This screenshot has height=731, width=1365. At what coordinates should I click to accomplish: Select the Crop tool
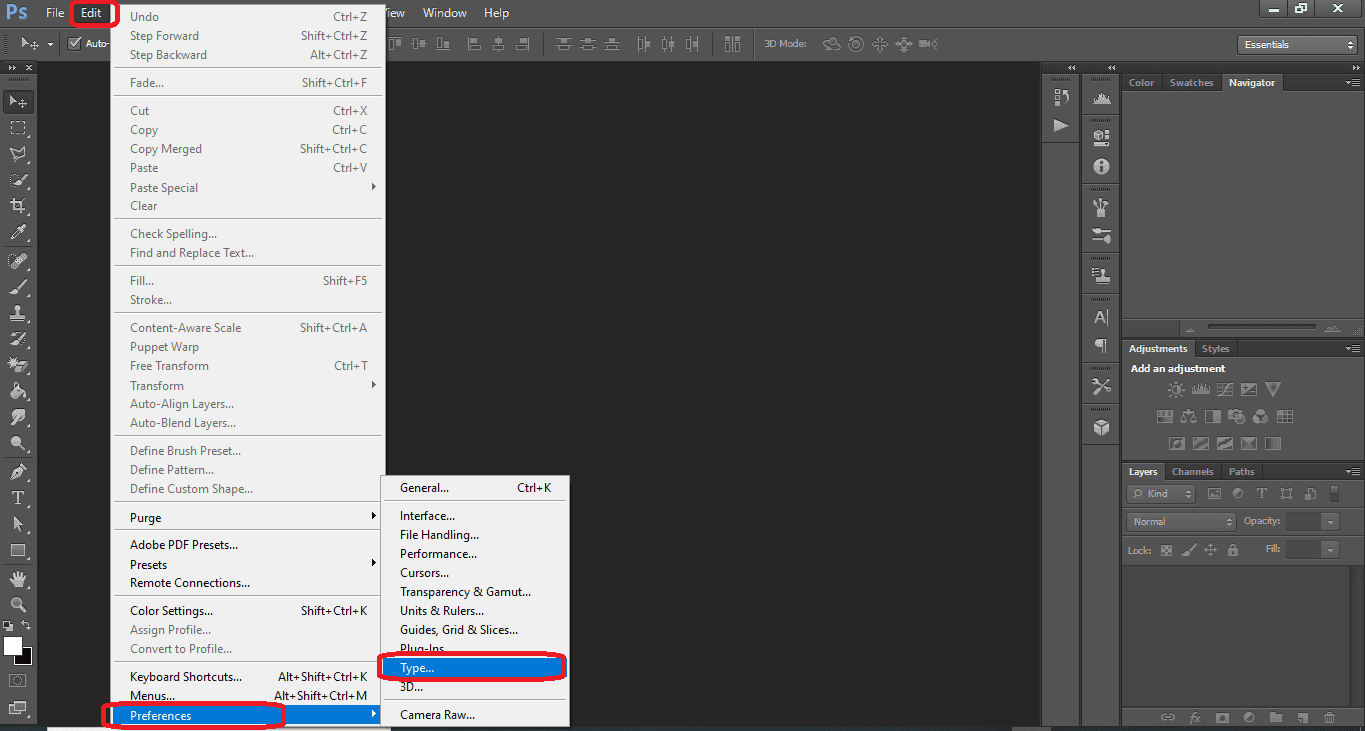18,206
